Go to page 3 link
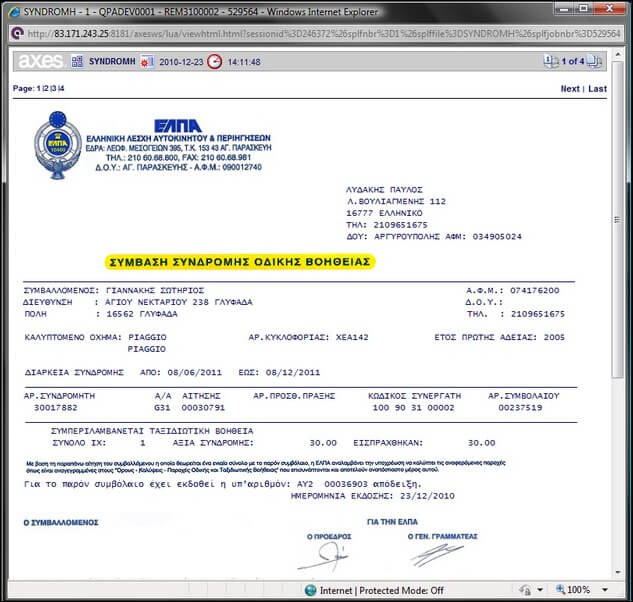Screen dimensions: 633x602 pyautogui.click(x=54, y=88)
